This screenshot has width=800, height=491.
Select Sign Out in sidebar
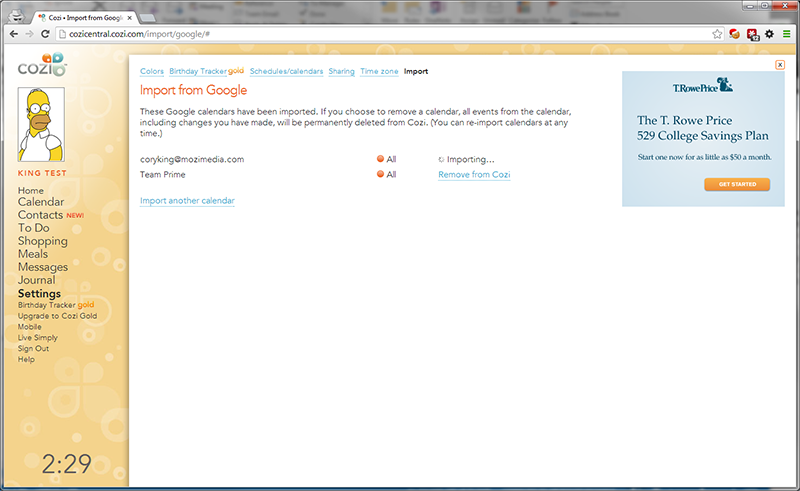tap(35, 349)
